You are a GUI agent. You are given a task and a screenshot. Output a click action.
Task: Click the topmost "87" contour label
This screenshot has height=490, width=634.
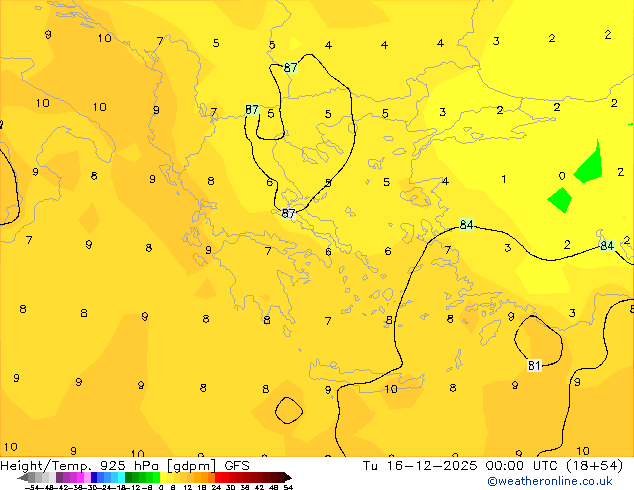pyautogui.click(x=290, y=67)
